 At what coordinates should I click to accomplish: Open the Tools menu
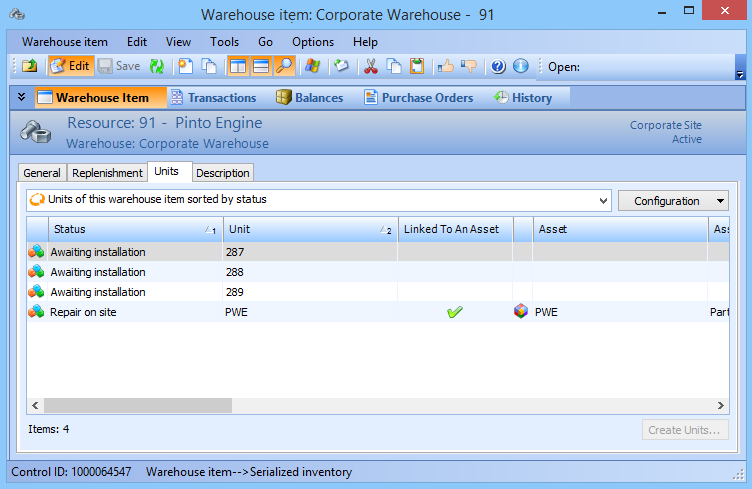tap(224, 42)
